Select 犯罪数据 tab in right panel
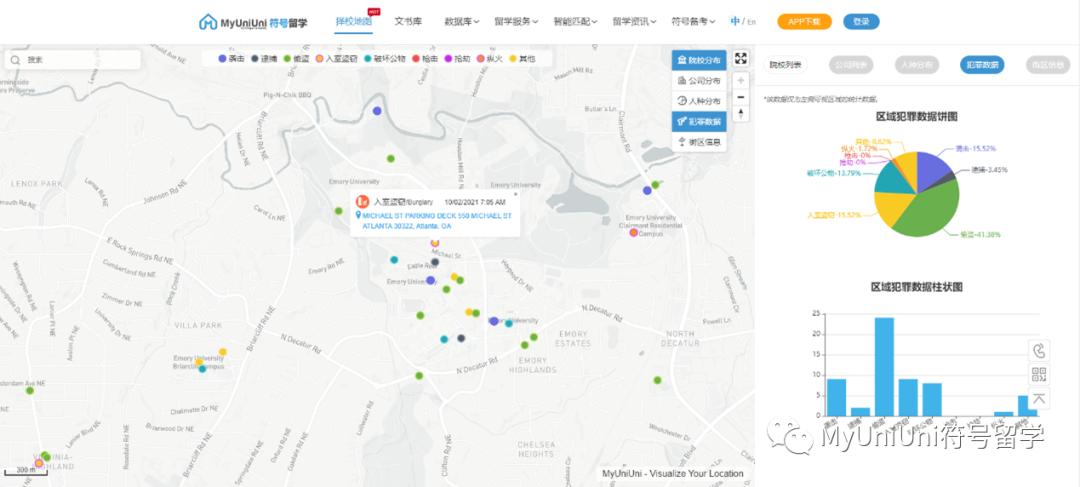 click(982, 65)
